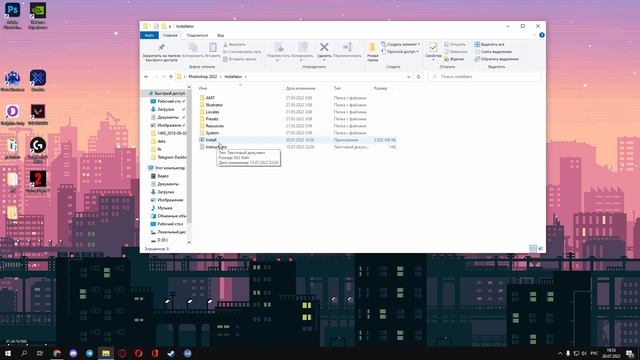
Task: Click the Telegram icon in the taskbar
Action: (89, 353)
